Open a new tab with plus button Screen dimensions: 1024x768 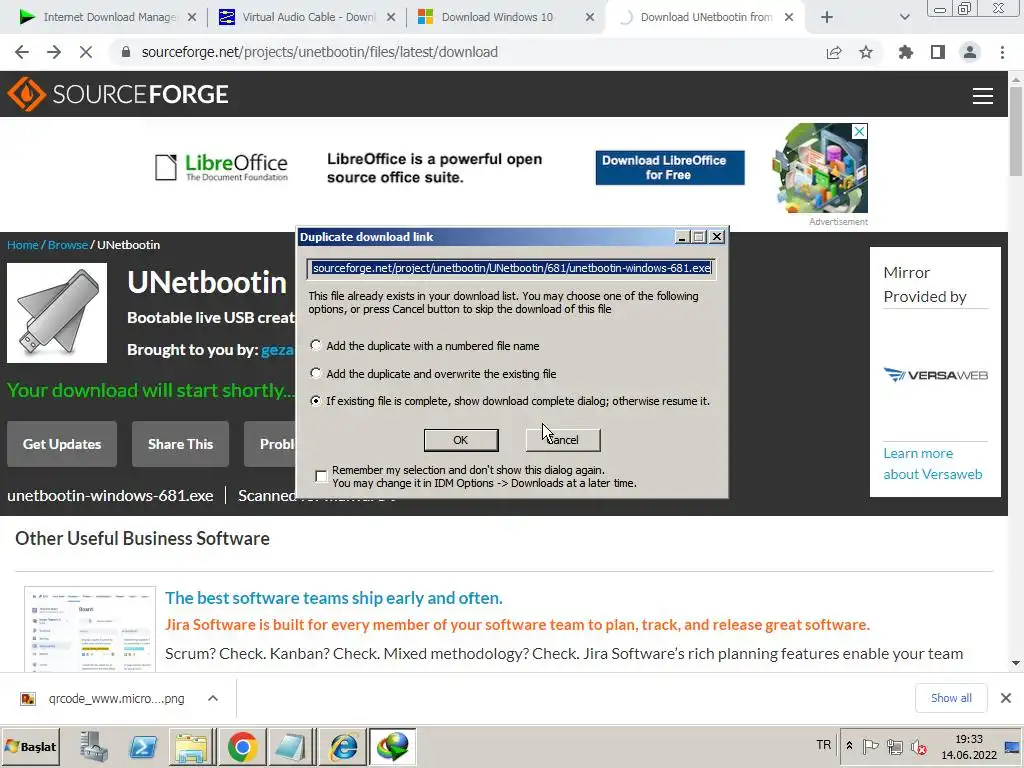coord(827,18)
